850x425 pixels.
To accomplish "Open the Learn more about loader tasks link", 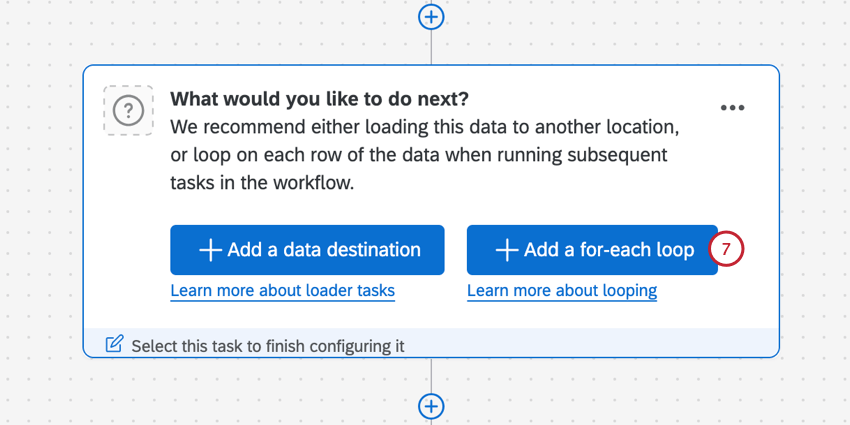I will point(282,291).
